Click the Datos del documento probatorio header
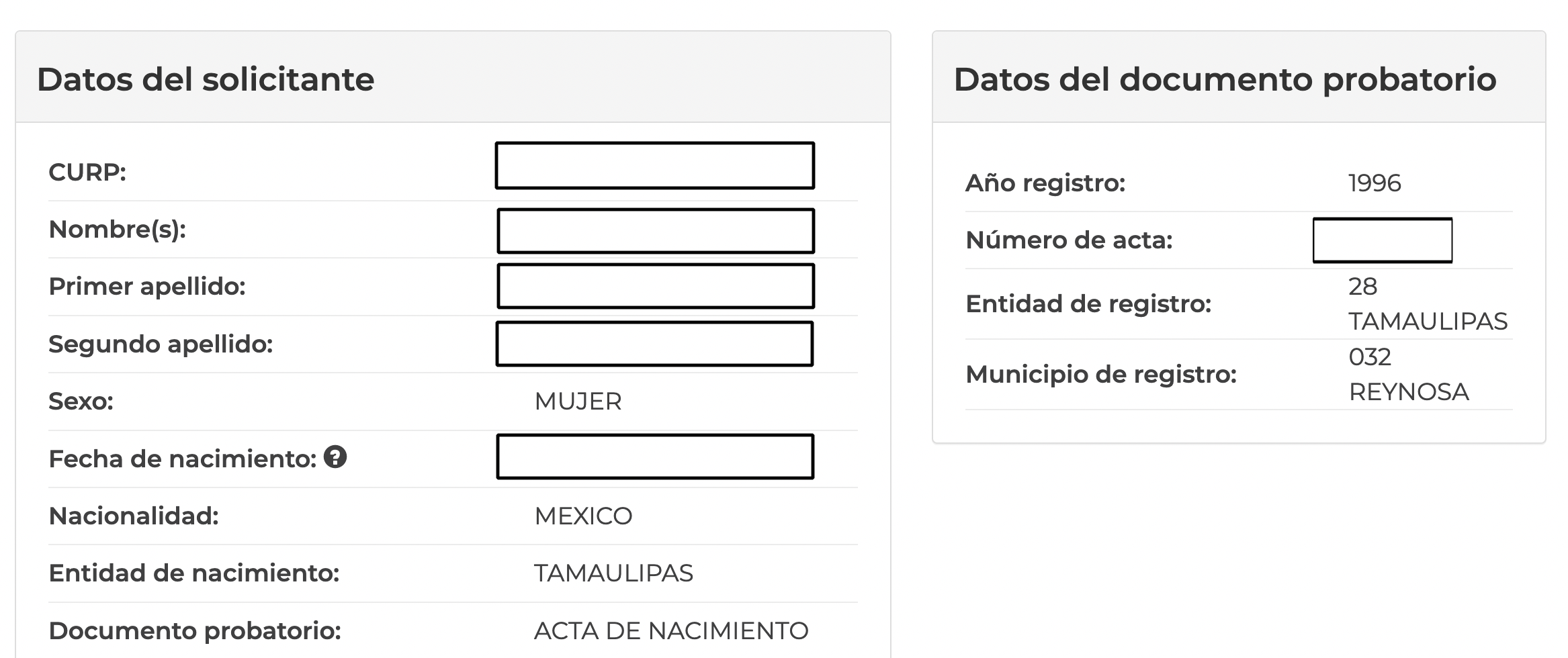This screenshot has height=658, width=1568. pyautogui.click(x=1224, y=79)
